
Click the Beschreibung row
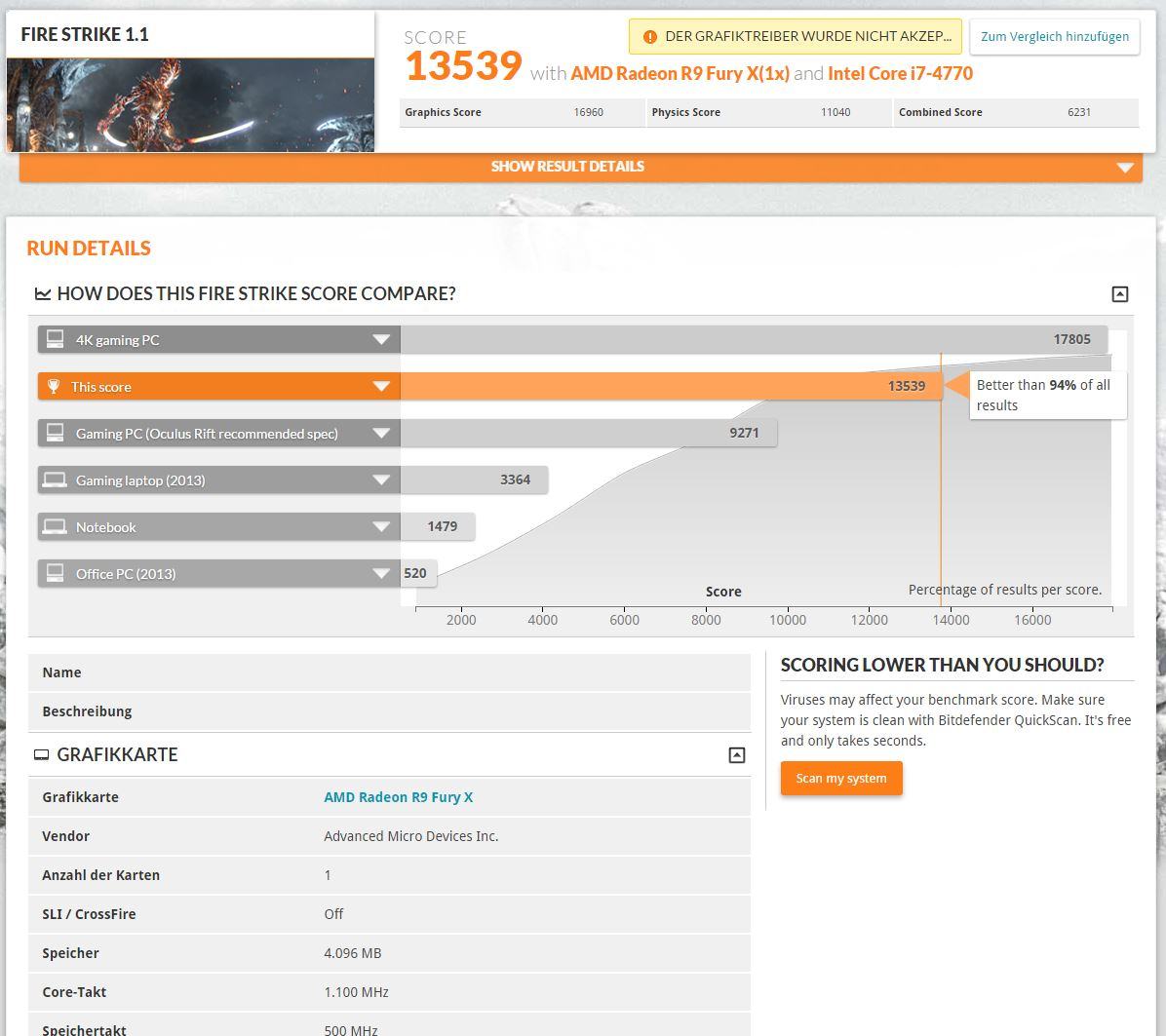[x=389, y=711]
